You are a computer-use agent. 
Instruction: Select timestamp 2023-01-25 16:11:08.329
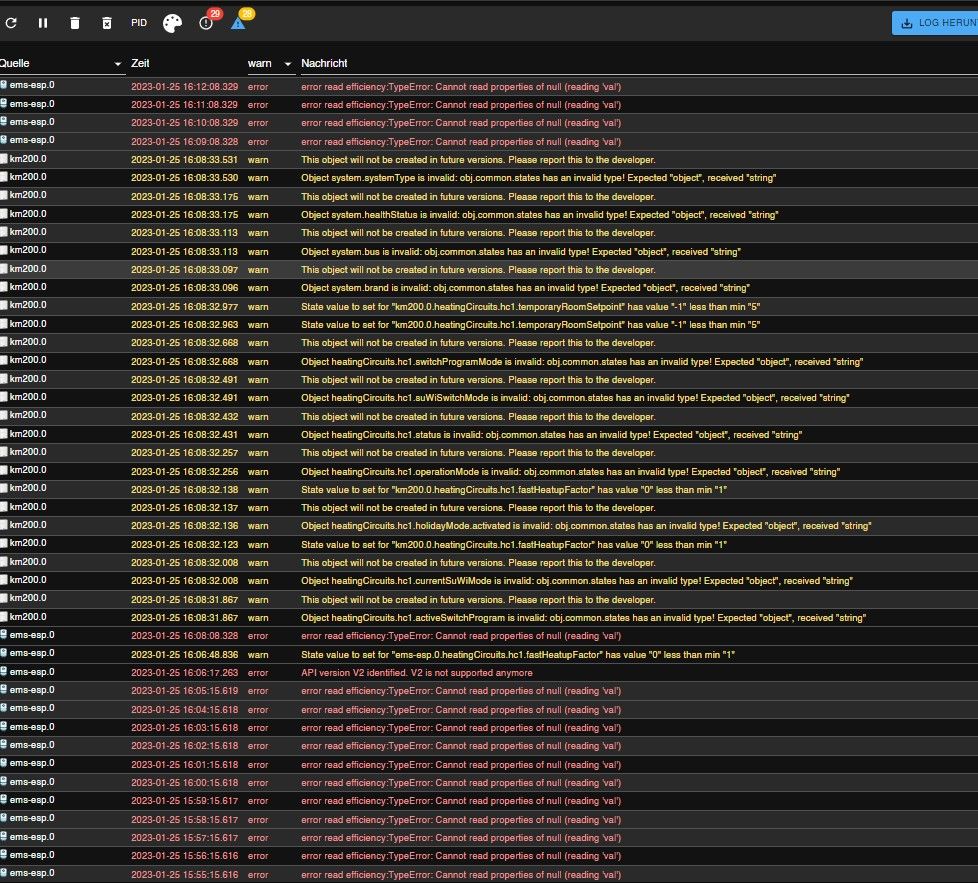[184, 105]
